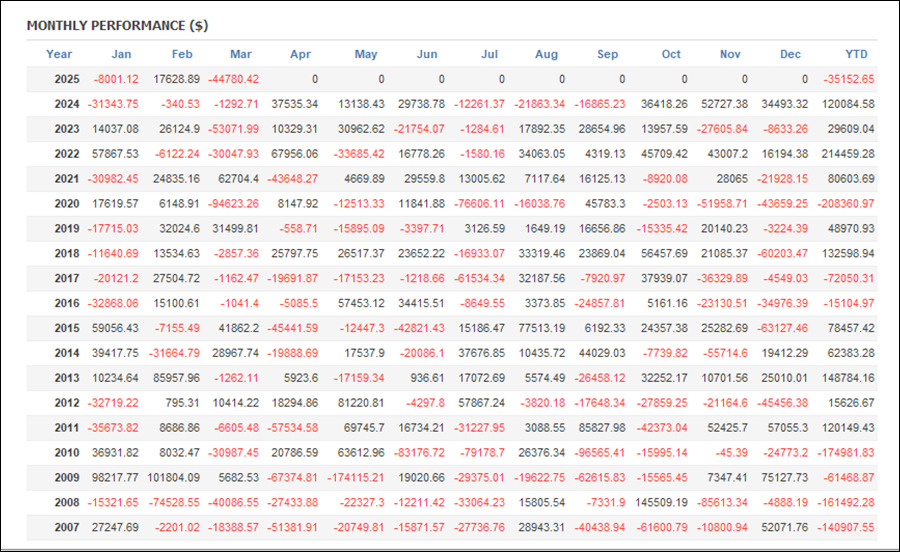Select the 2009 Feb value 101804.09

(173, 477)
